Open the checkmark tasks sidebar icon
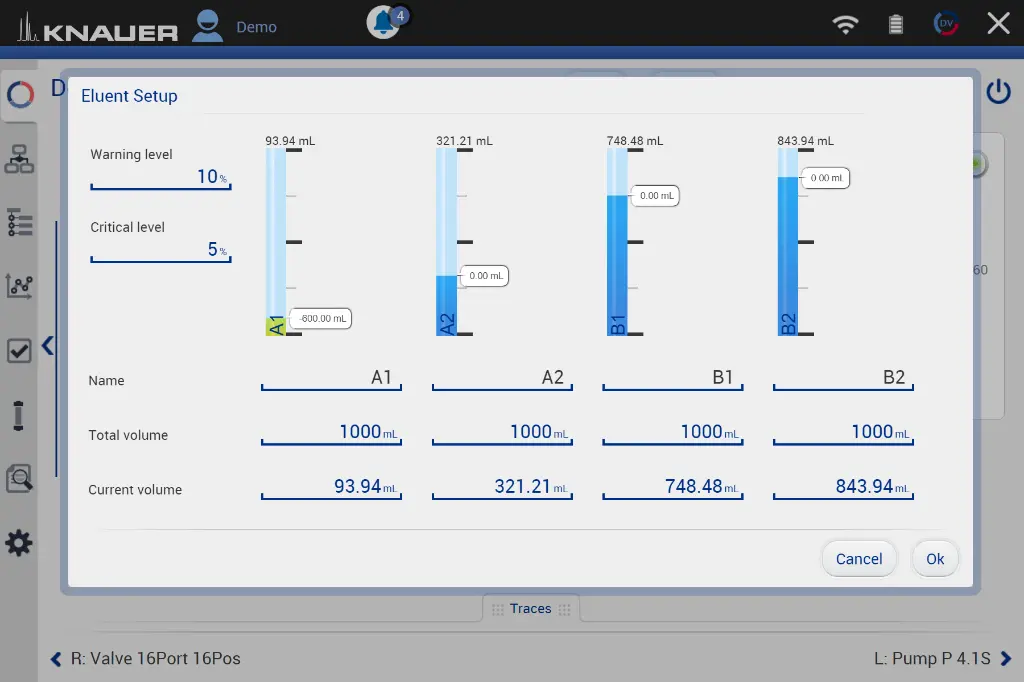The width and height of the screenshot is (1024, 682). pyautogui.click(x=19, y=351)
